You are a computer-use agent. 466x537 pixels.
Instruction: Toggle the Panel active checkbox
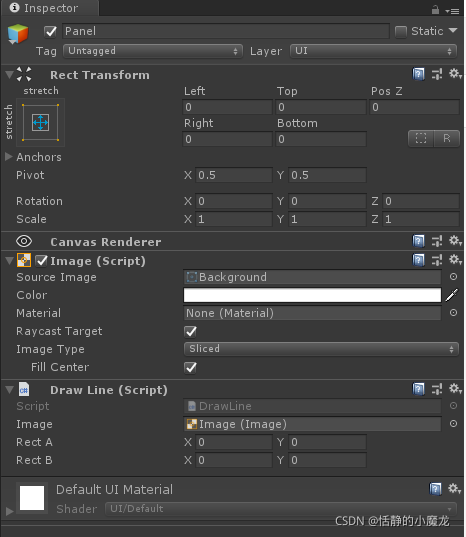tap(50, 32)
